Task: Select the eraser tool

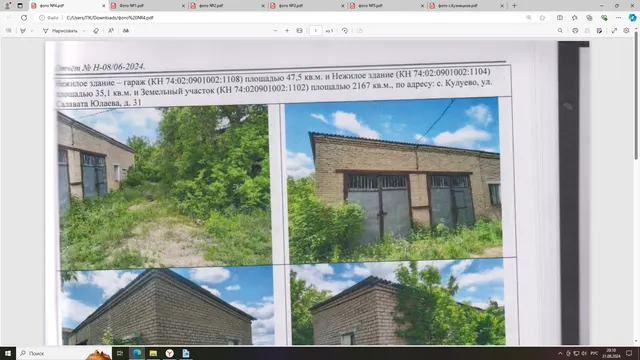Action: (x=96, y=31)
